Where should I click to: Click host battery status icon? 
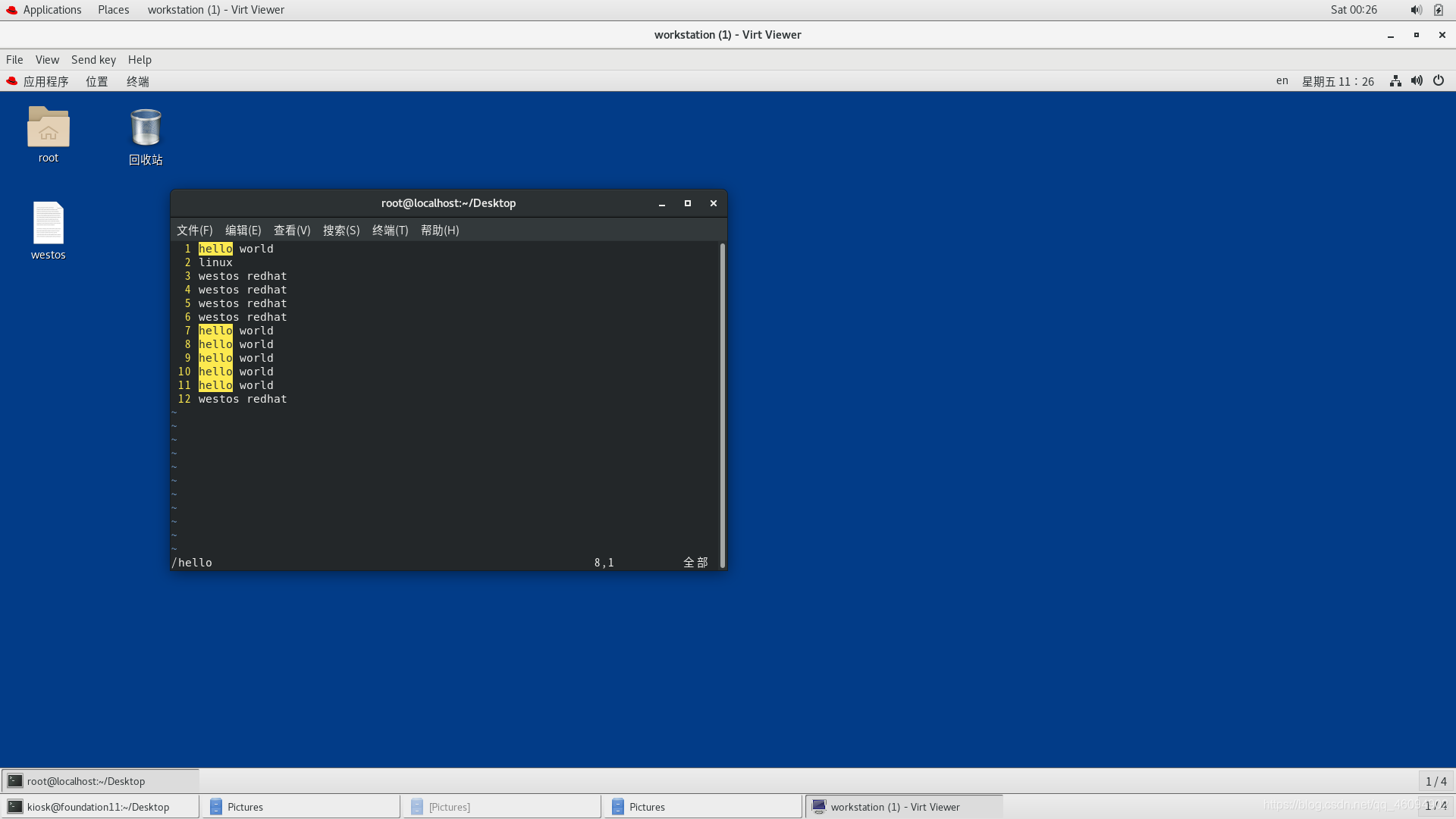(x=1439, y=10)
